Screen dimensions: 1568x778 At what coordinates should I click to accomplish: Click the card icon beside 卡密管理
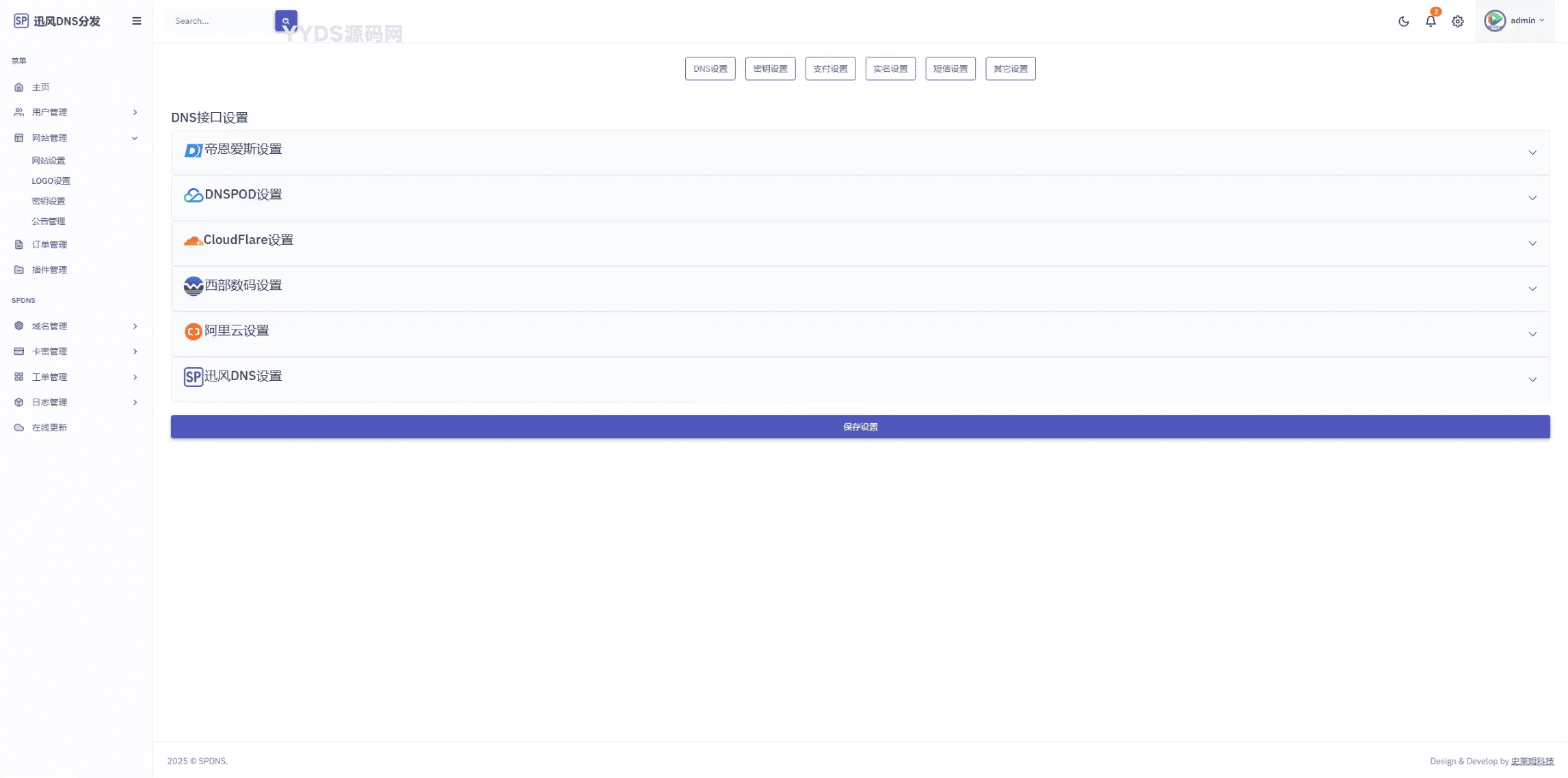(x=19, y=351)
